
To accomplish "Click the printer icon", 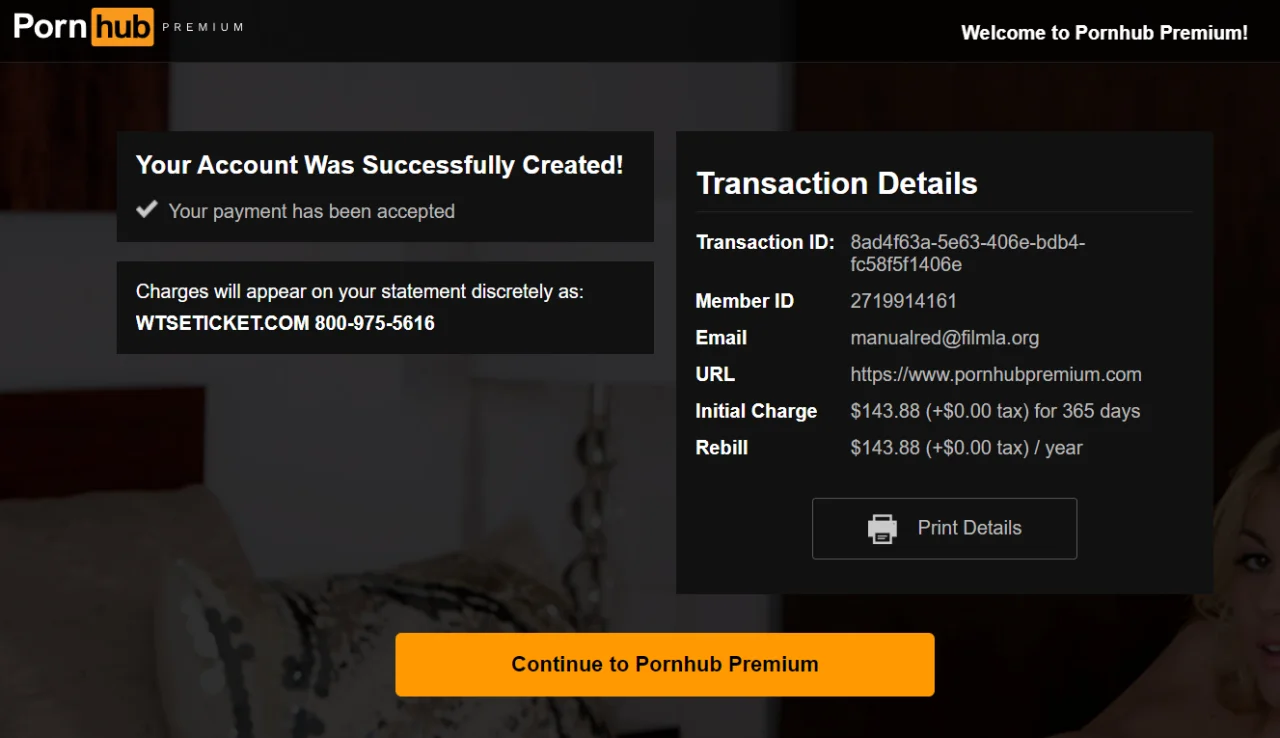I will tap(882, 528).
